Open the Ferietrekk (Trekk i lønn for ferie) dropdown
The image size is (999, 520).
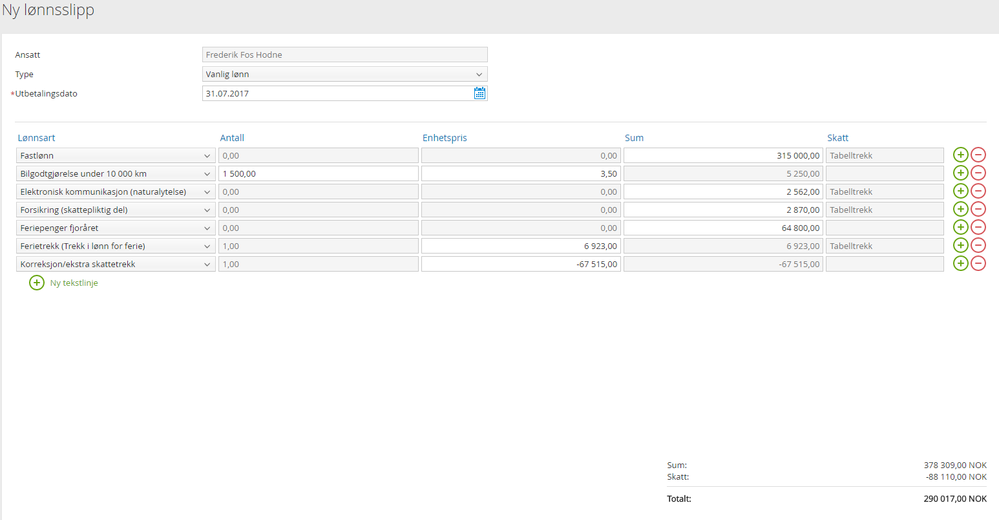point(115,246)
